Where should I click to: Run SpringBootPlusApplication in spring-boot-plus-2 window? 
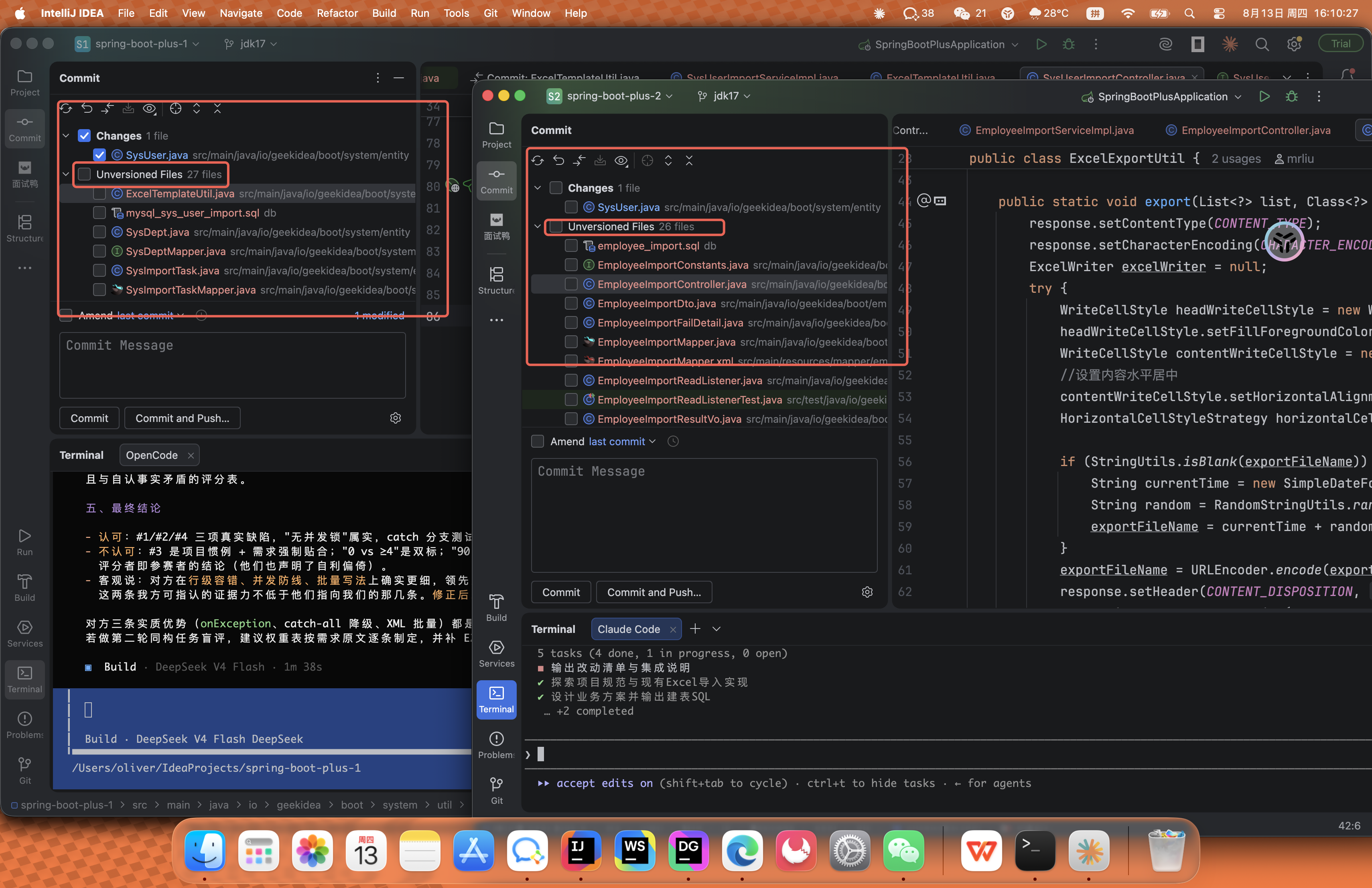coord(1264,96)
